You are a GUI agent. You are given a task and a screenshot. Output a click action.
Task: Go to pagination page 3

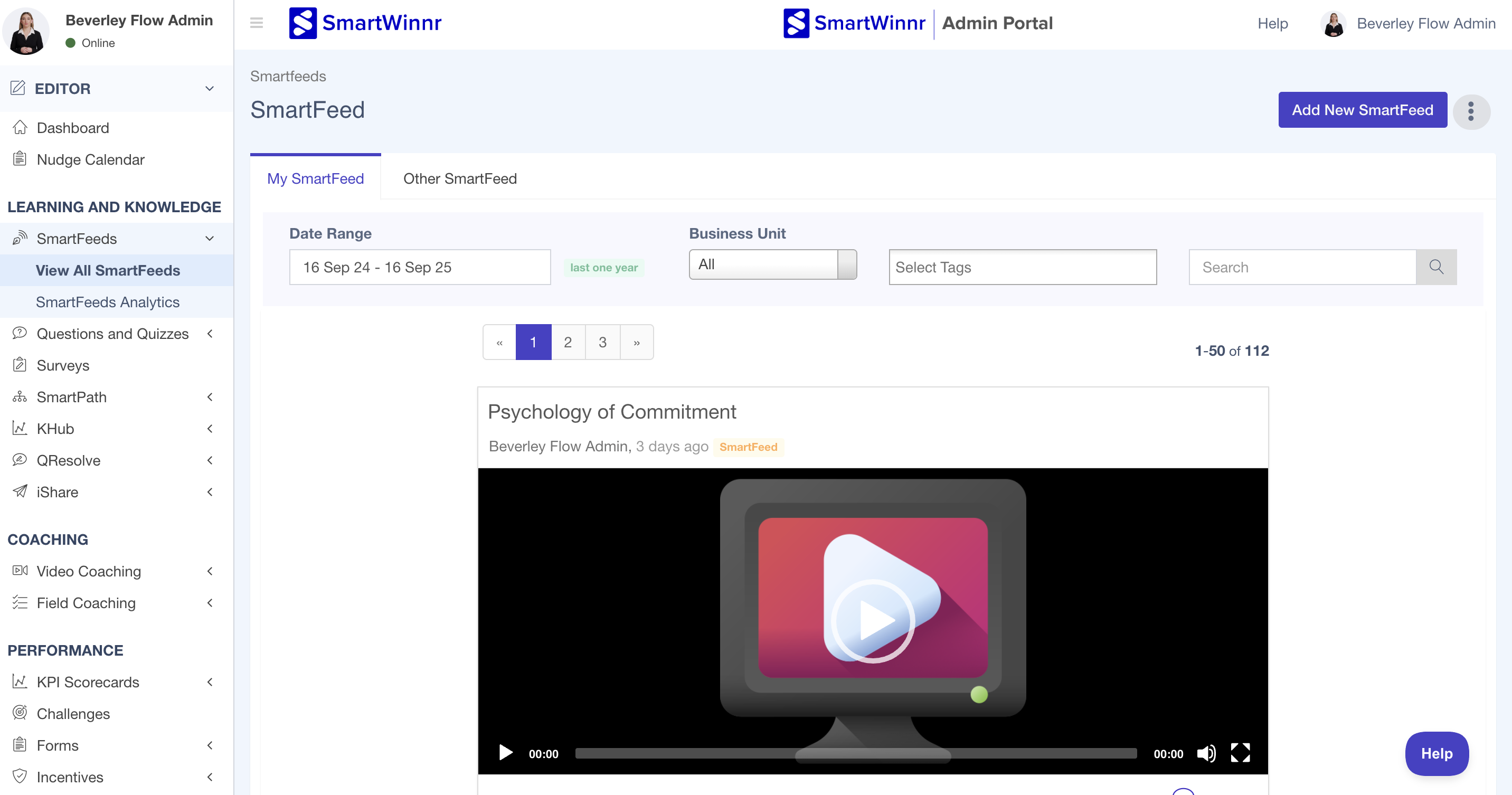tap(602, 342)
